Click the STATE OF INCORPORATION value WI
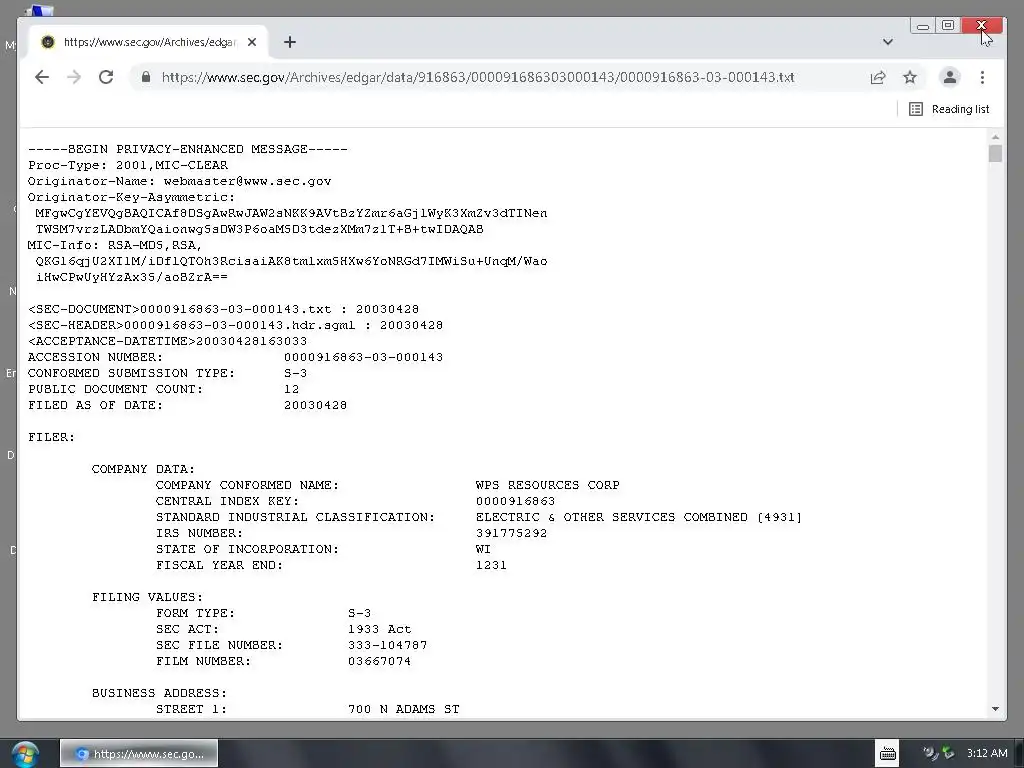Screen dimensions: 1024x768 pyautogui.click(x=483, y=549)
